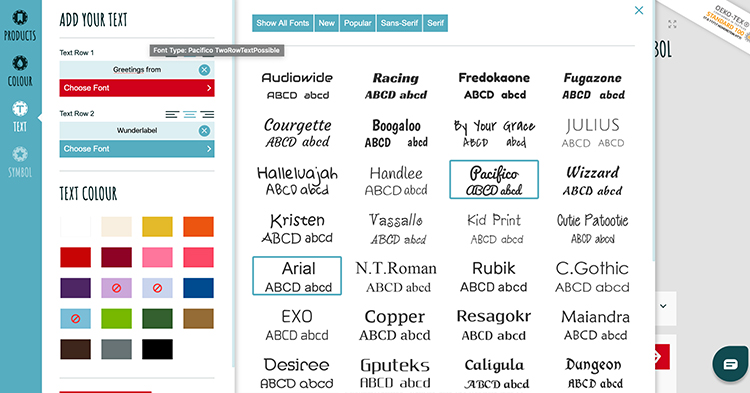
Task: Align Text Row 2 to the right
Action: [x=207, y=114]
